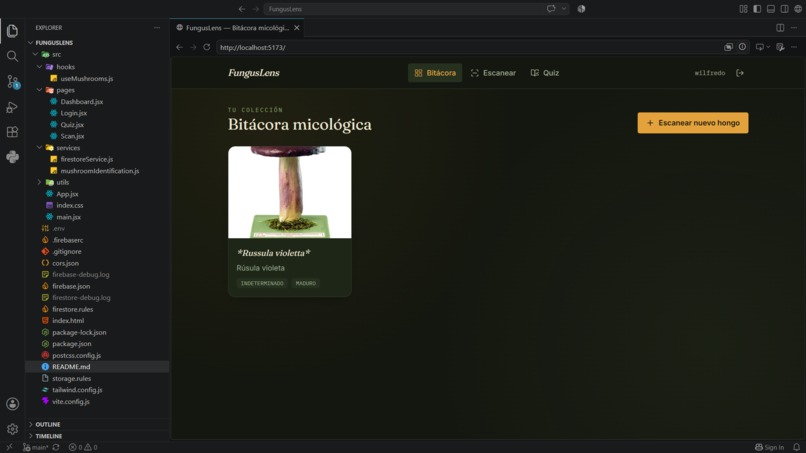Select the Bitácora nav item
This screenshot has width=806, height=453.
(435, 73)
